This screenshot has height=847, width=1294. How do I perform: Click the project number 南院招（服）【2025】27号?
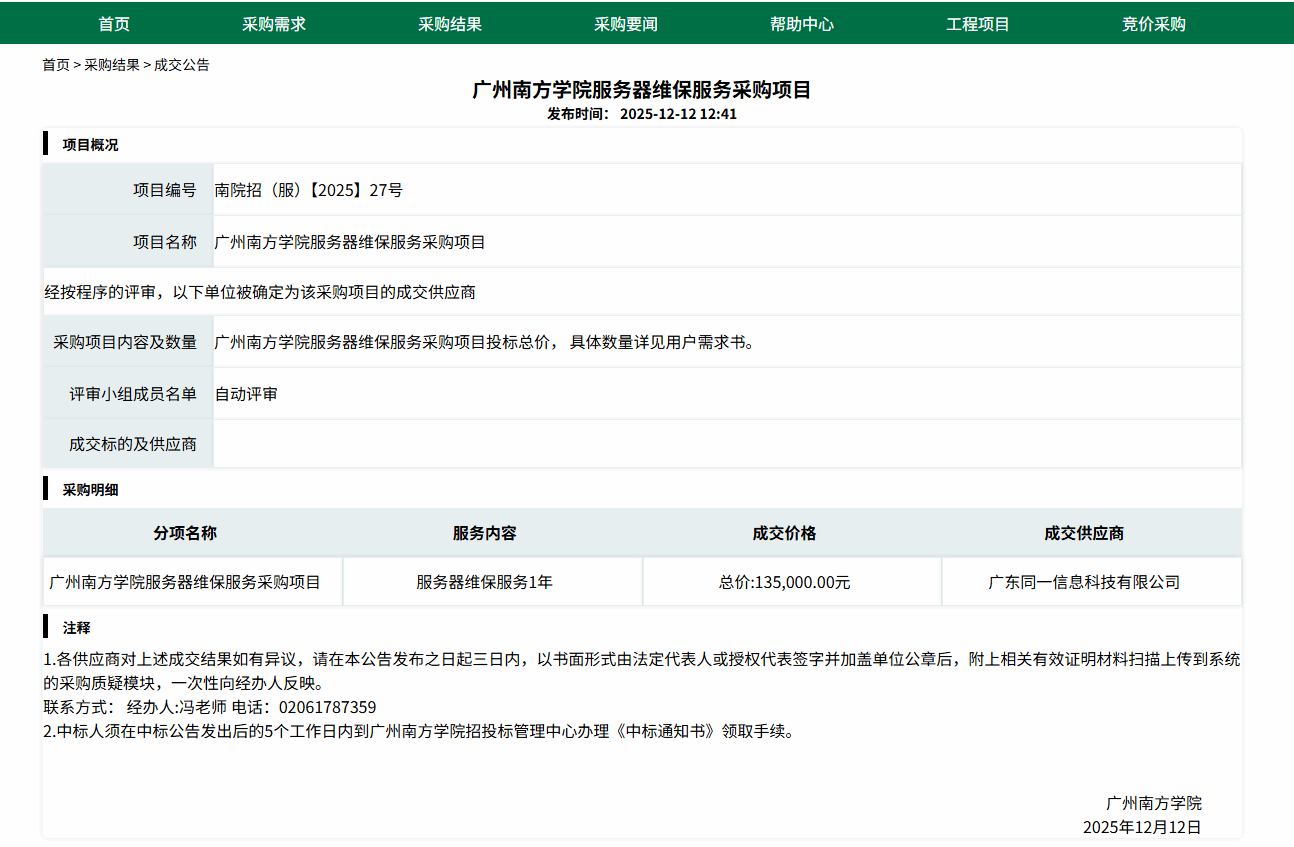[x=308, y=190]
